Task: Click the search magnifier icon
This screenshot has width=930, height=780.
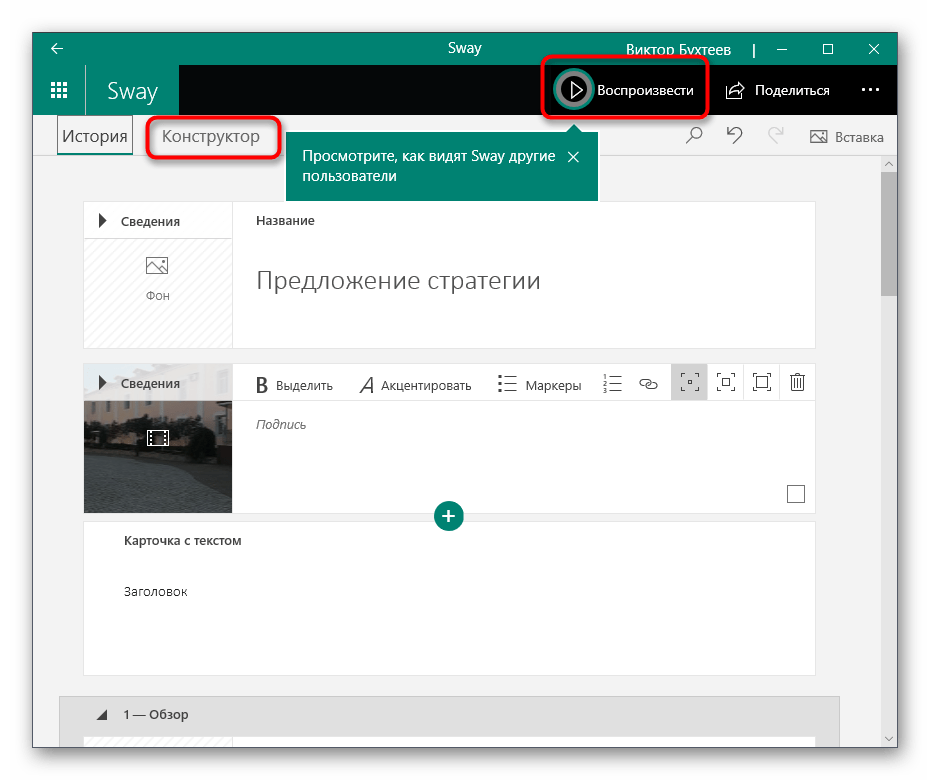Action: tap(694, 137)
